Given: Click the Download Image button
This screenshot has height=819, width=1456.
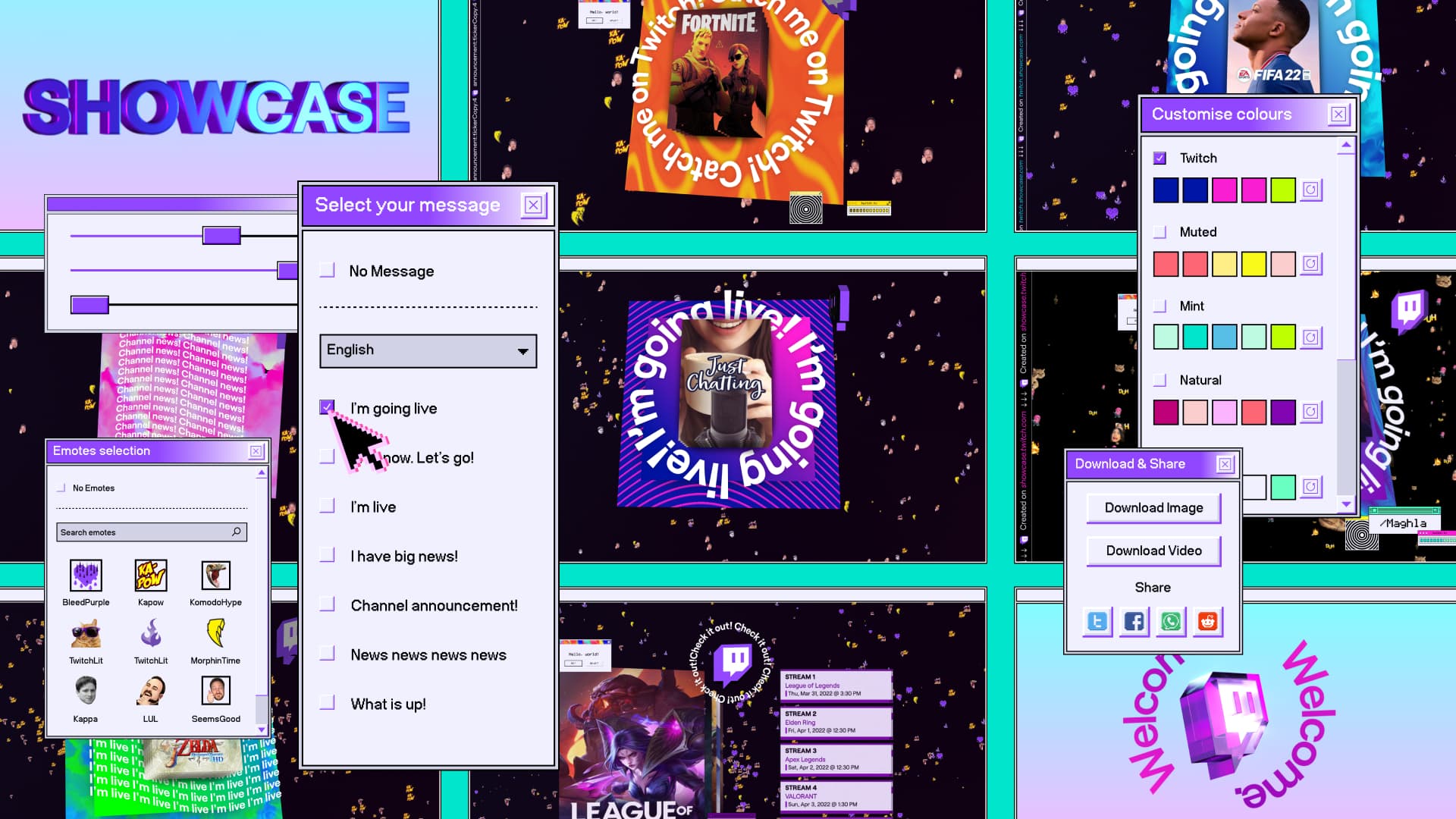Looking at the screenshot, I should point(1153,508).
